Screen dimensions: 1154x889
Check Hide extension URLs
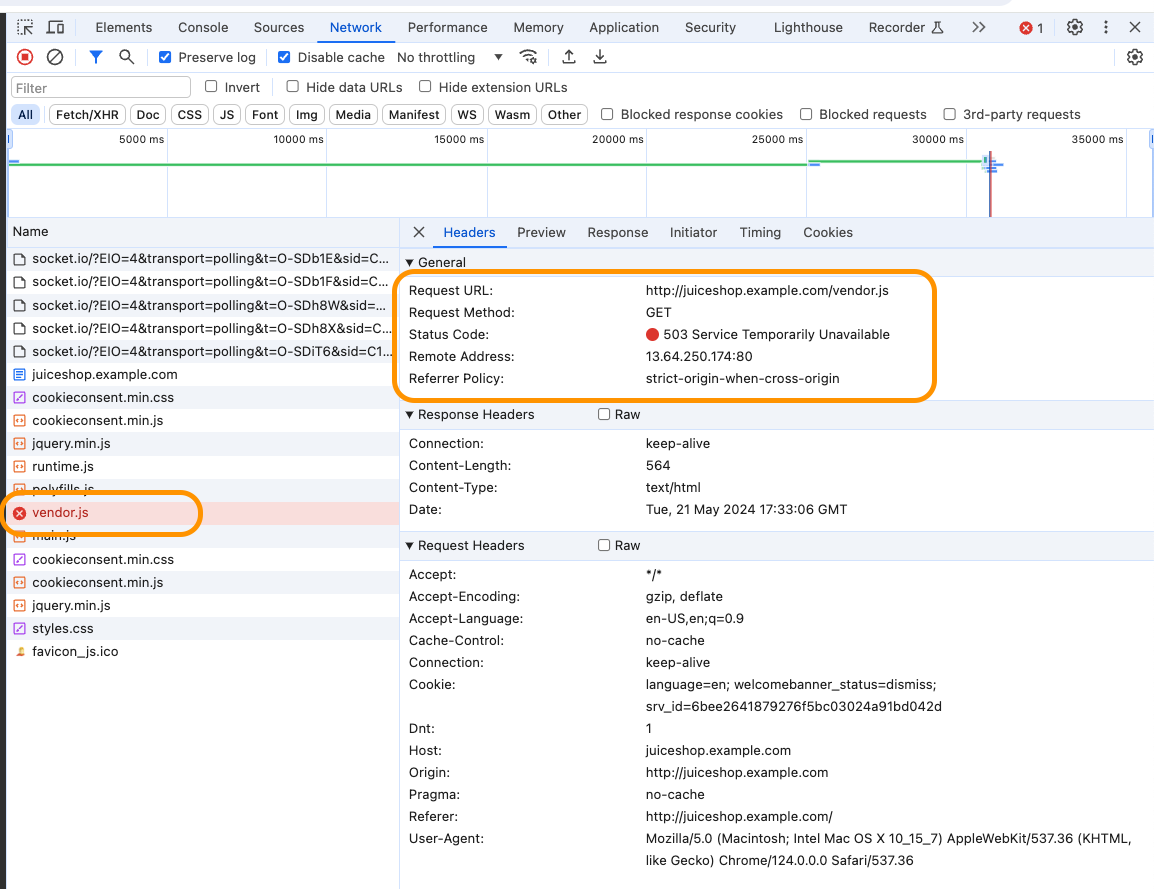[x=425, y=87]
